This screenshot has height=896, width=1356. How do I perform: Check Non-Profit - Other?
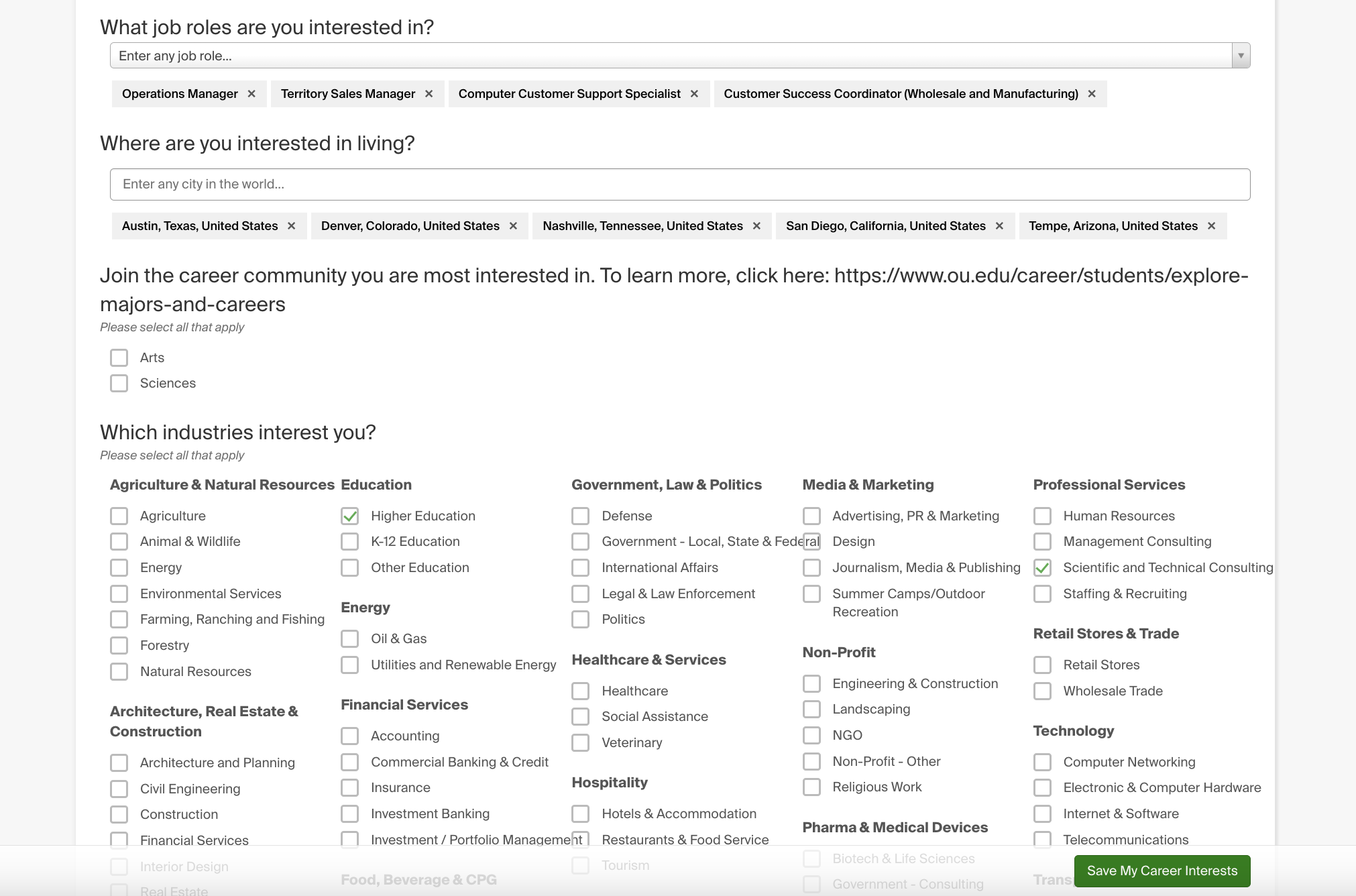tap(811, 761)
